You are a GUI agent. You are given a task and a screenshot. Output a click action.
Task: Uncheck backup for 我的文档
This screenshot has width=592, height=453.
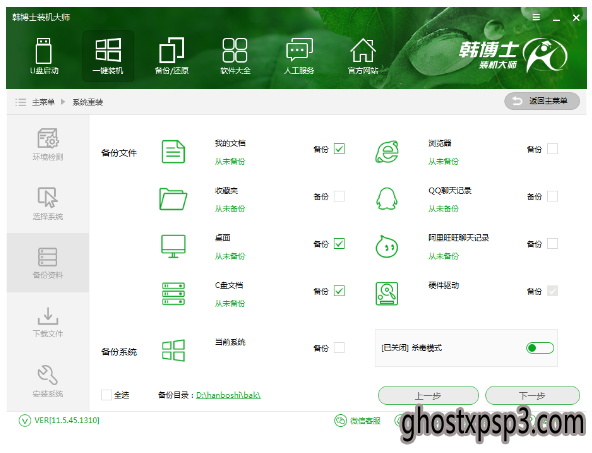[x=339, y=149]
